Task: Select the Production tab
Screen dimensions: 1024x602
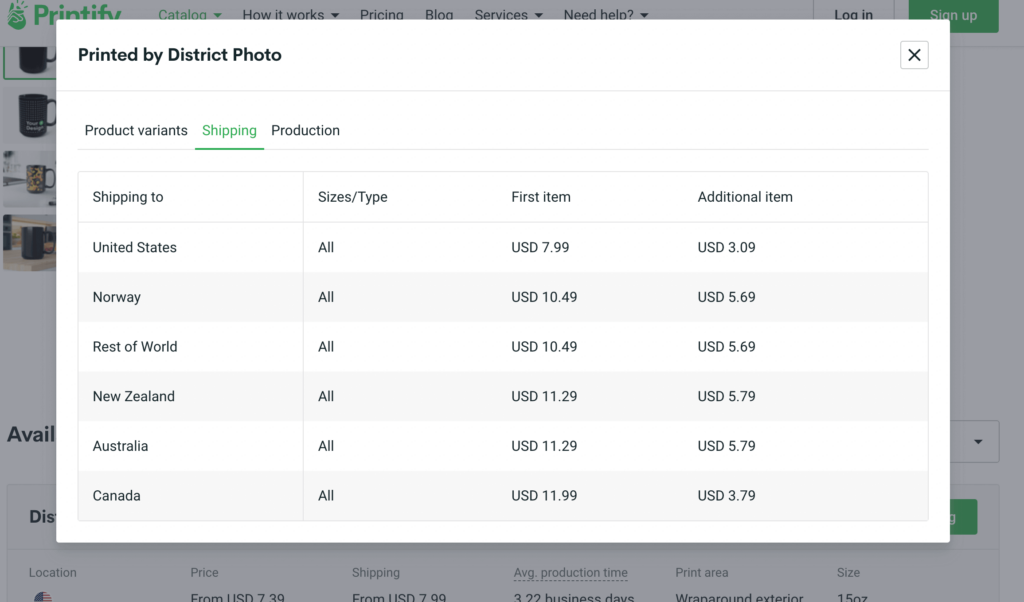Action: [x=305, y=130]
